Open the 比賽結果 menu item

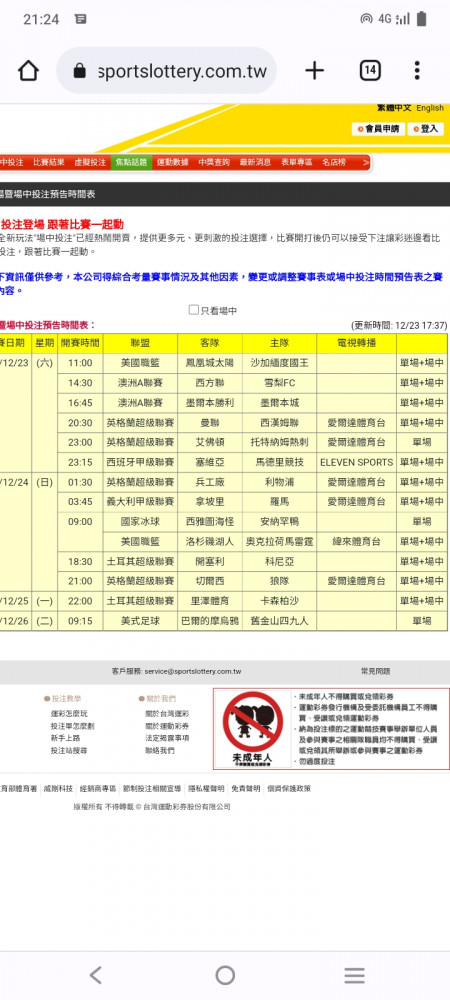click(49, 163)
